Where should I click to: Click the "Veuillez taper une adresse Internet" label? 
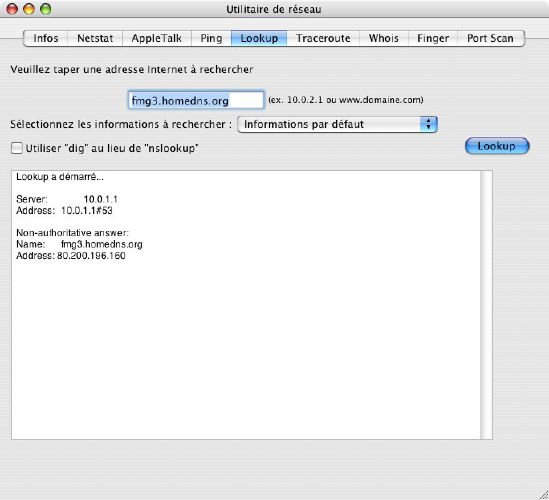(x=132, y=69)
